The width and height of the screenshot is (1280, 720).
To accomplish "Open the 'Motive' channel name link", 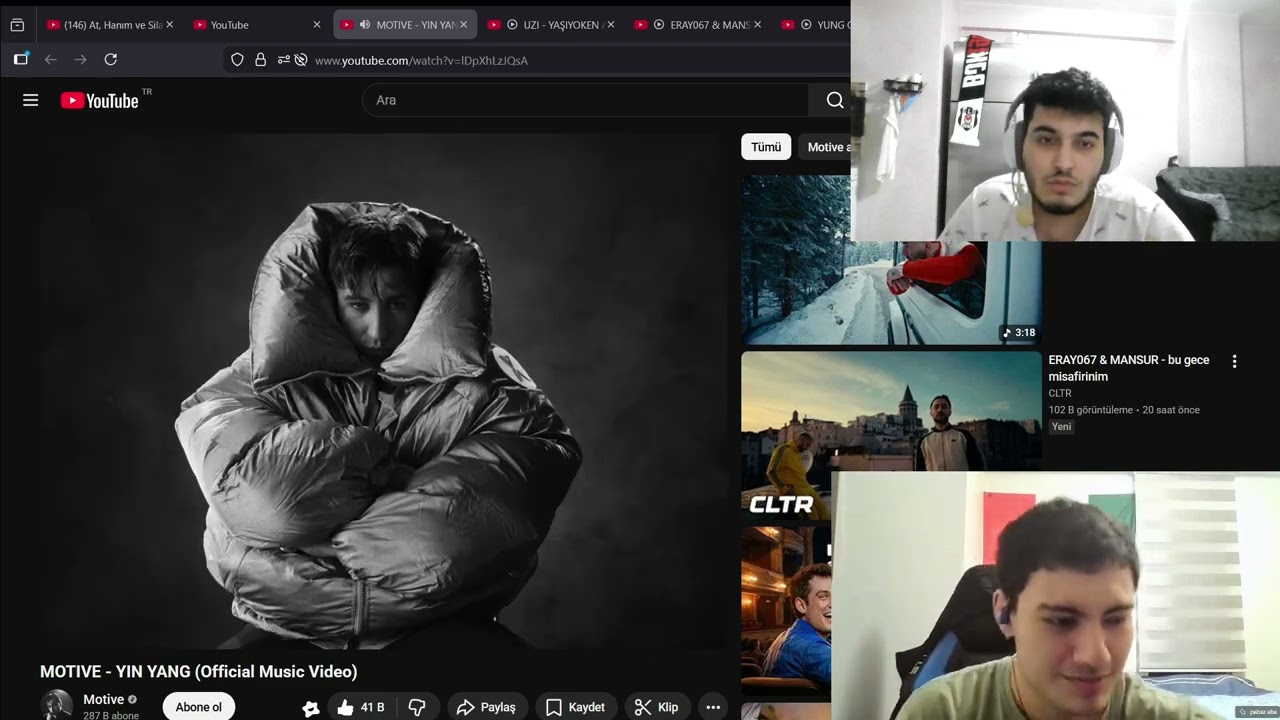I will 104,700.
